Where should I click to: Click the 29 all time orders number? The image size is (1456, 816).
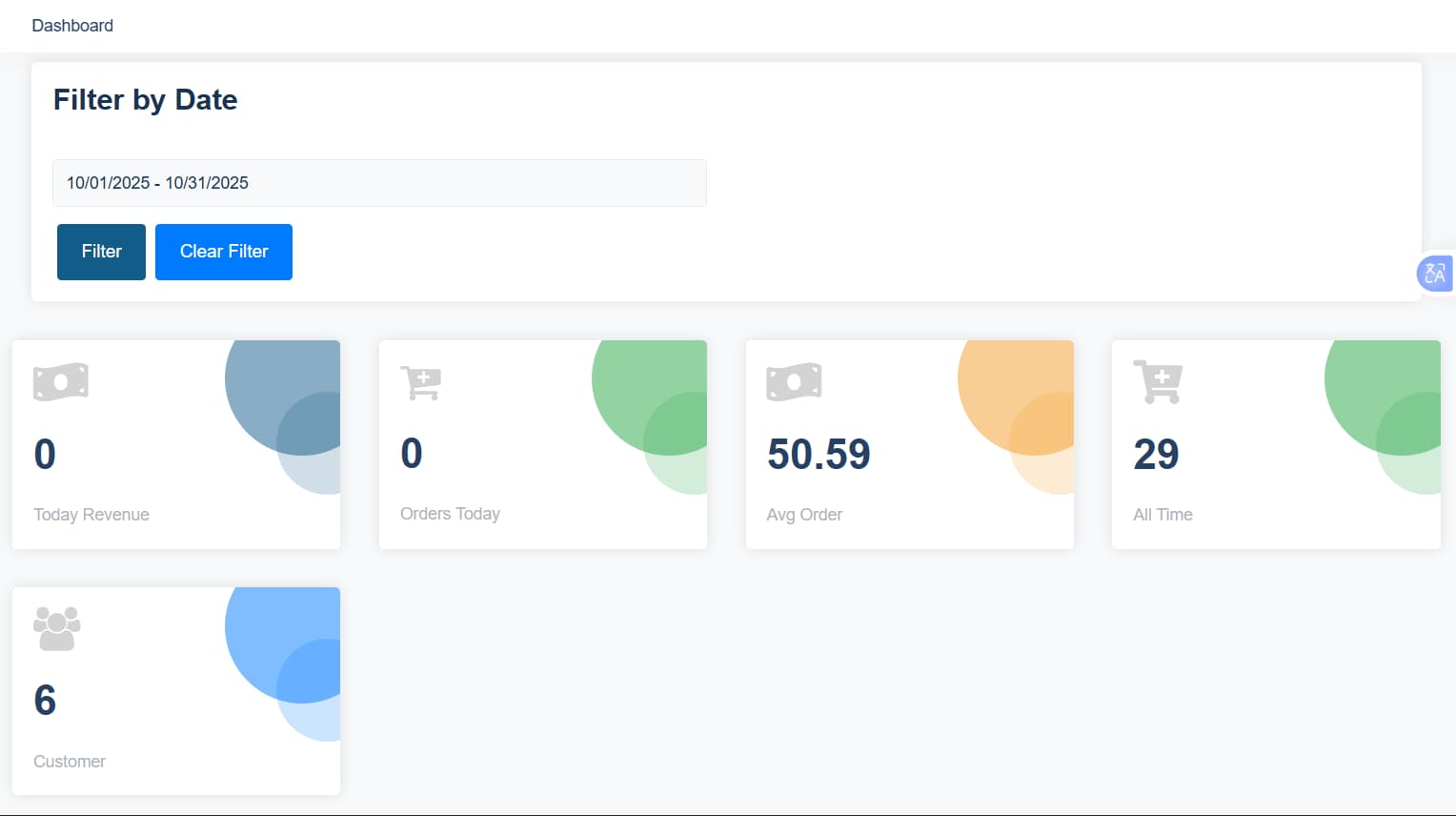pyautogui.click(x=1156, y=455)
